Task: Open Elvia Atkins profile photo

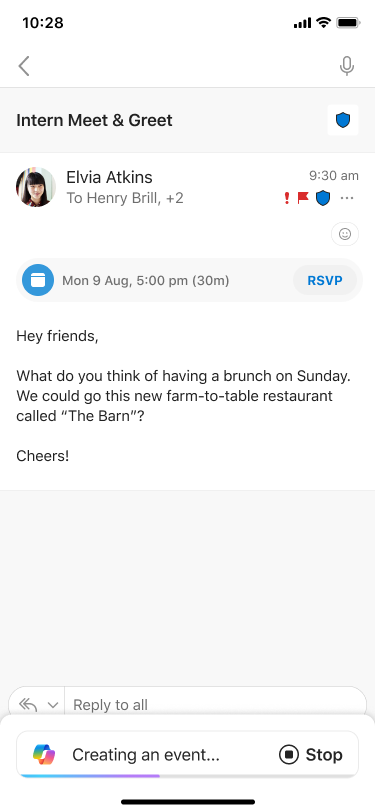Action: click(x=36, y=187)
